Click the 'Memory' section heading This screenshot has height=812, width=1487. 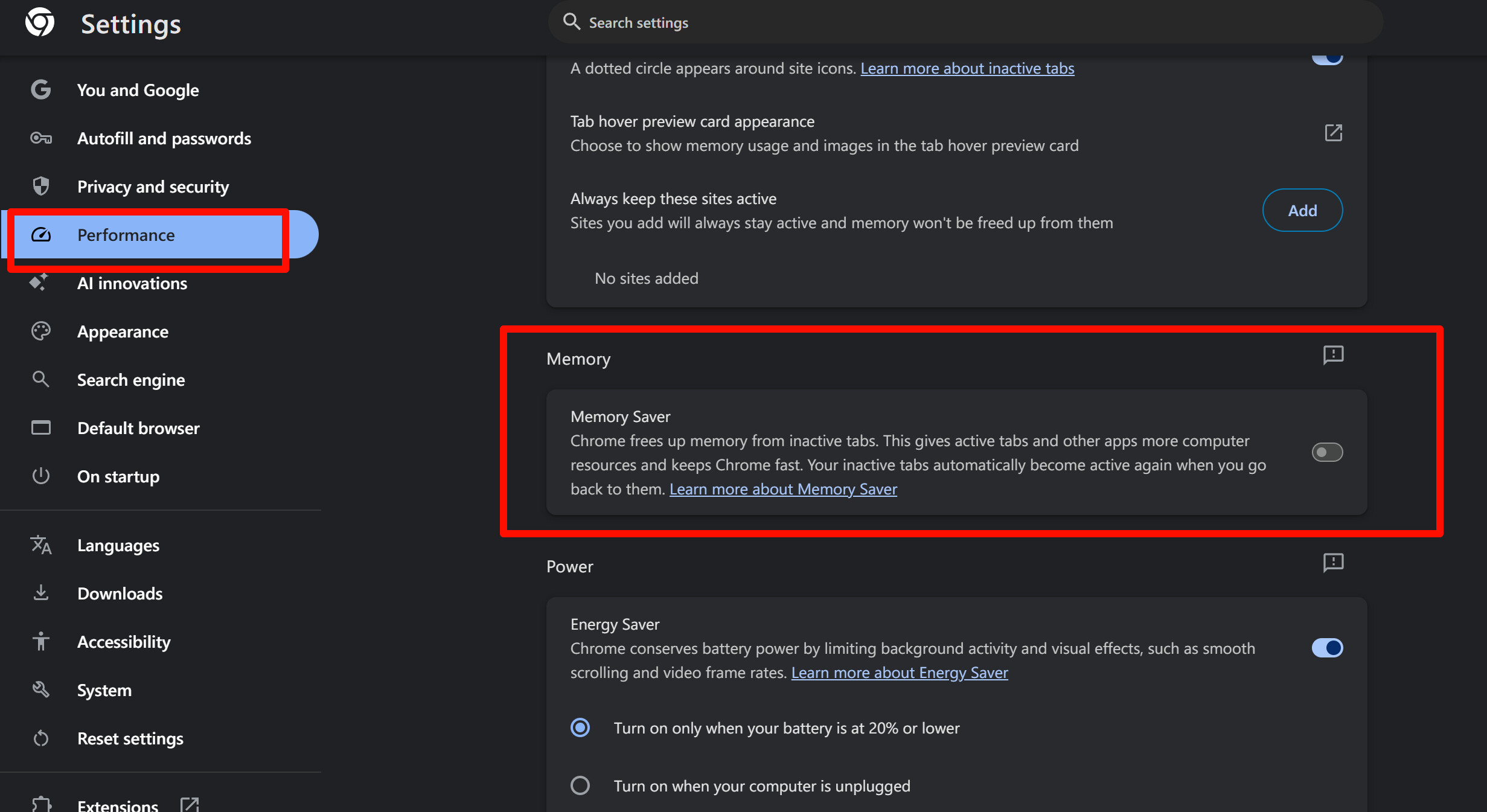point(578,359)
